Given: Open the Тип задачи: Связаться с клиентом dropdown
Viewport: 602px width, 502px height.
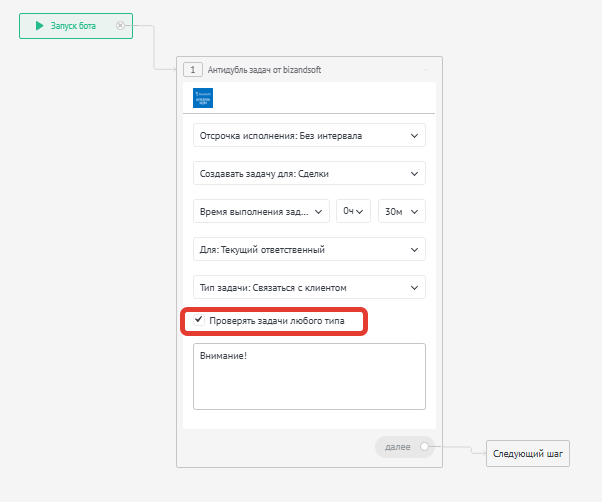Looking at the screenshot, I should [309, 287].
